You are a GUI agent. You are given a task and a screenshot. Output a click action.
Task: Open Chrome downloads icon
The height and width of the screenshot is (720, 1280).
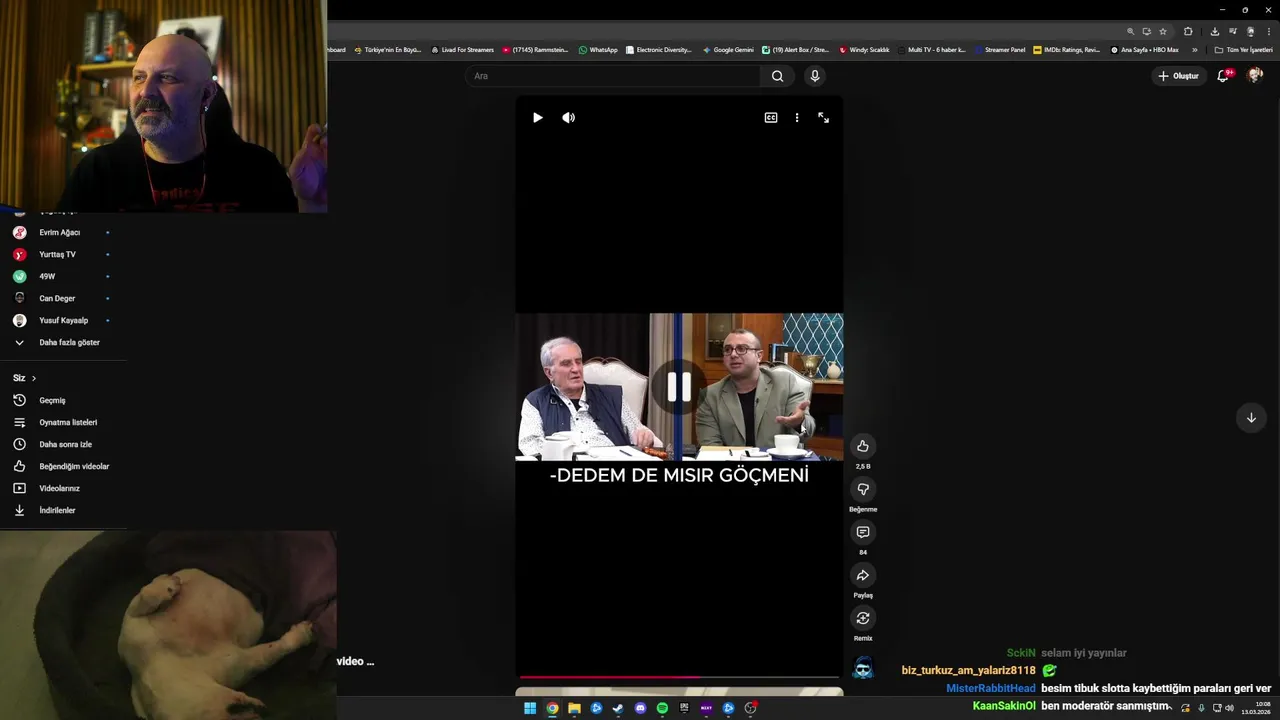[1214, 31]
